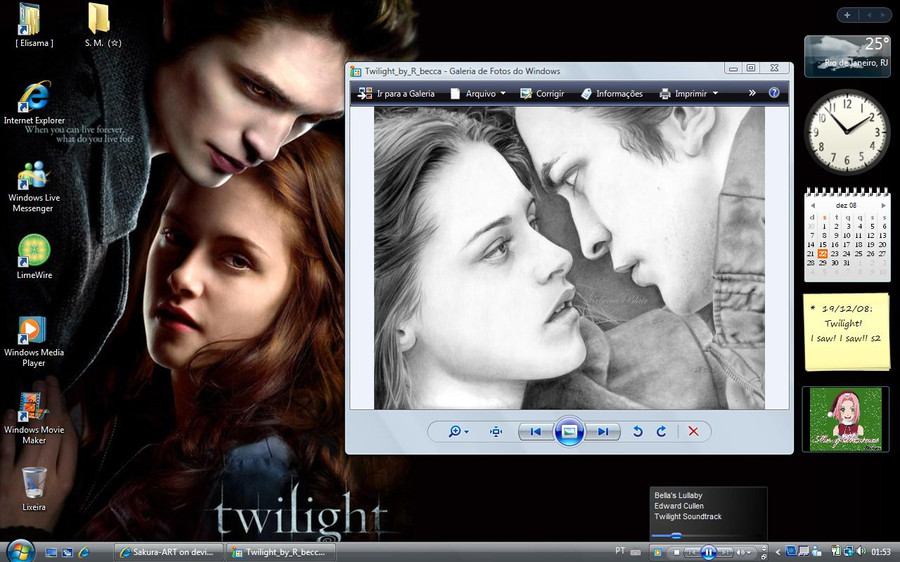The height and width of the screenshot is (562, 900).
Task: Click Windows Live Messenger tray icon
Action: tap(816, 552)
